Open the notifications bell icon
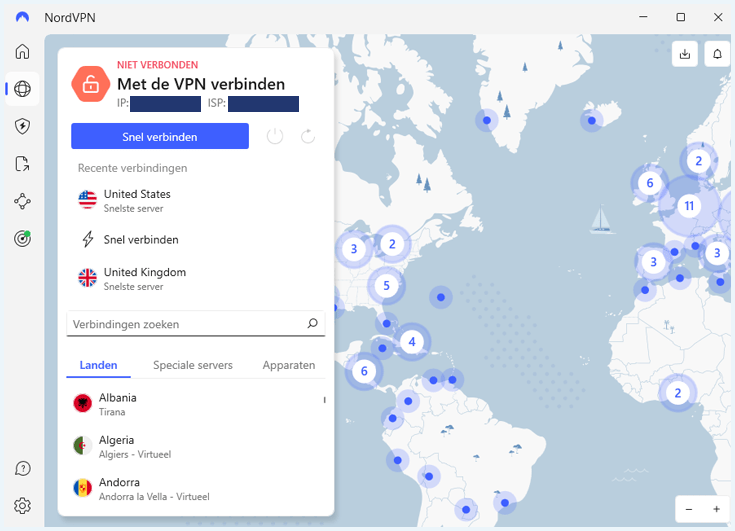 pos(717,54)
